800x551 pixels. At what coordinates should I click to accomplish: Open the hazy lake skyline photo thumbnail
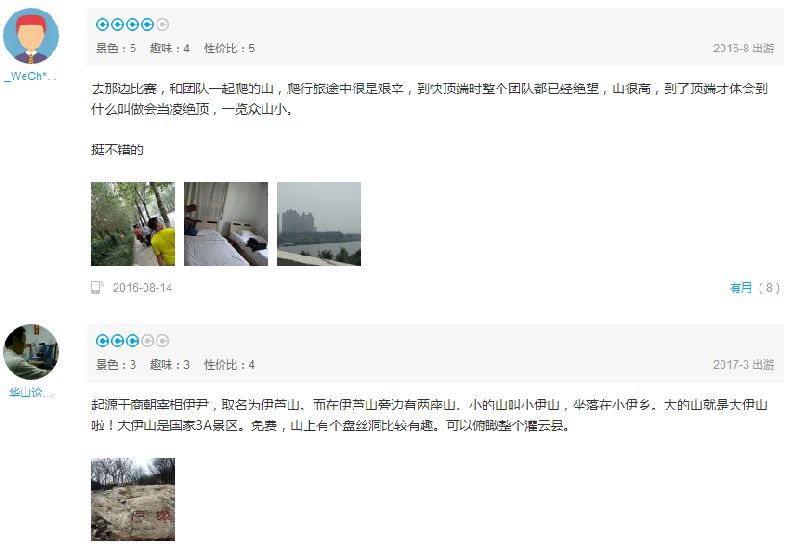tap(319, 224)
